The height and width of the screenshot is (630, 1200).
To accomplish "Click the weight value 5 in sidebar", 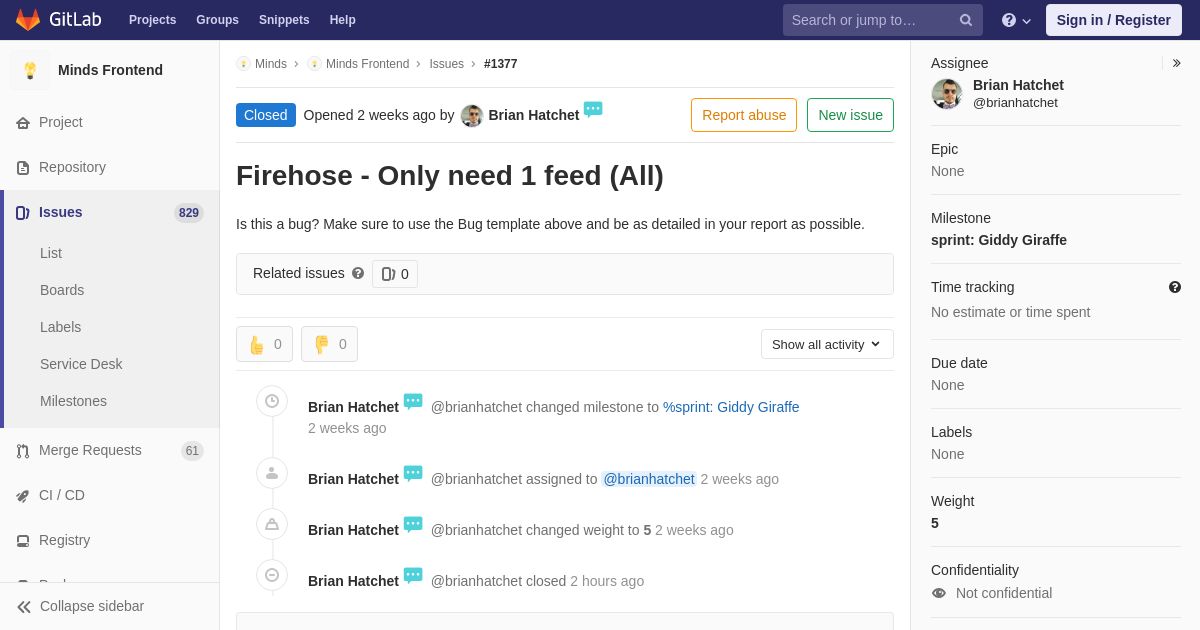I will 935,523.
